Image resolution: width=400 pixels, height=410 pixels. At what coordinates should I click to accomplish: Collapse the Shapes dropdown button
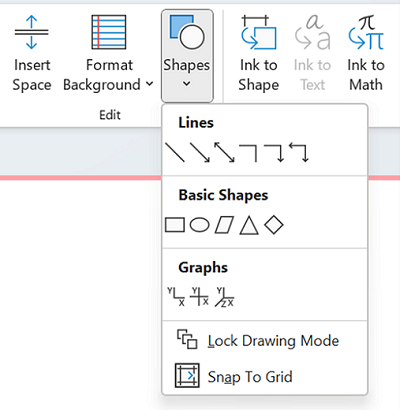(187, 56)
